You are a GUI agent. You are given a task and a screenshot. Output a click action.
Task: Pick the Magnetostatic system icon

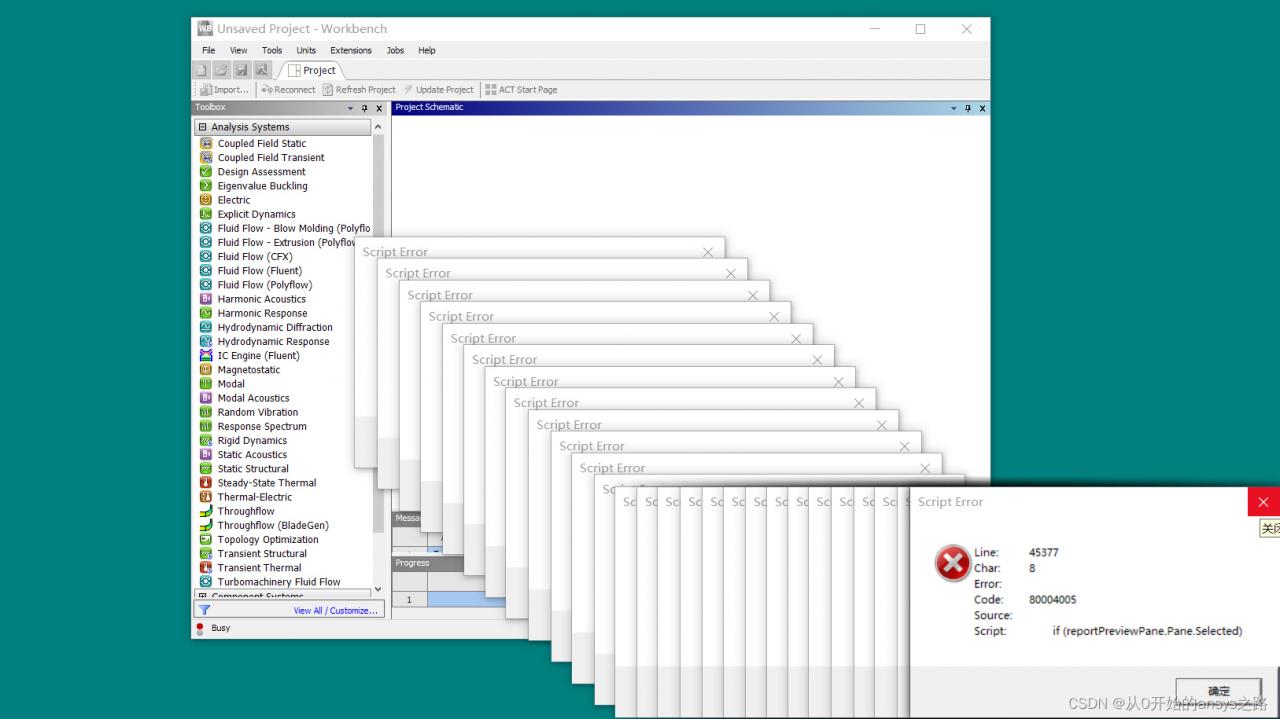click(206, 369)
